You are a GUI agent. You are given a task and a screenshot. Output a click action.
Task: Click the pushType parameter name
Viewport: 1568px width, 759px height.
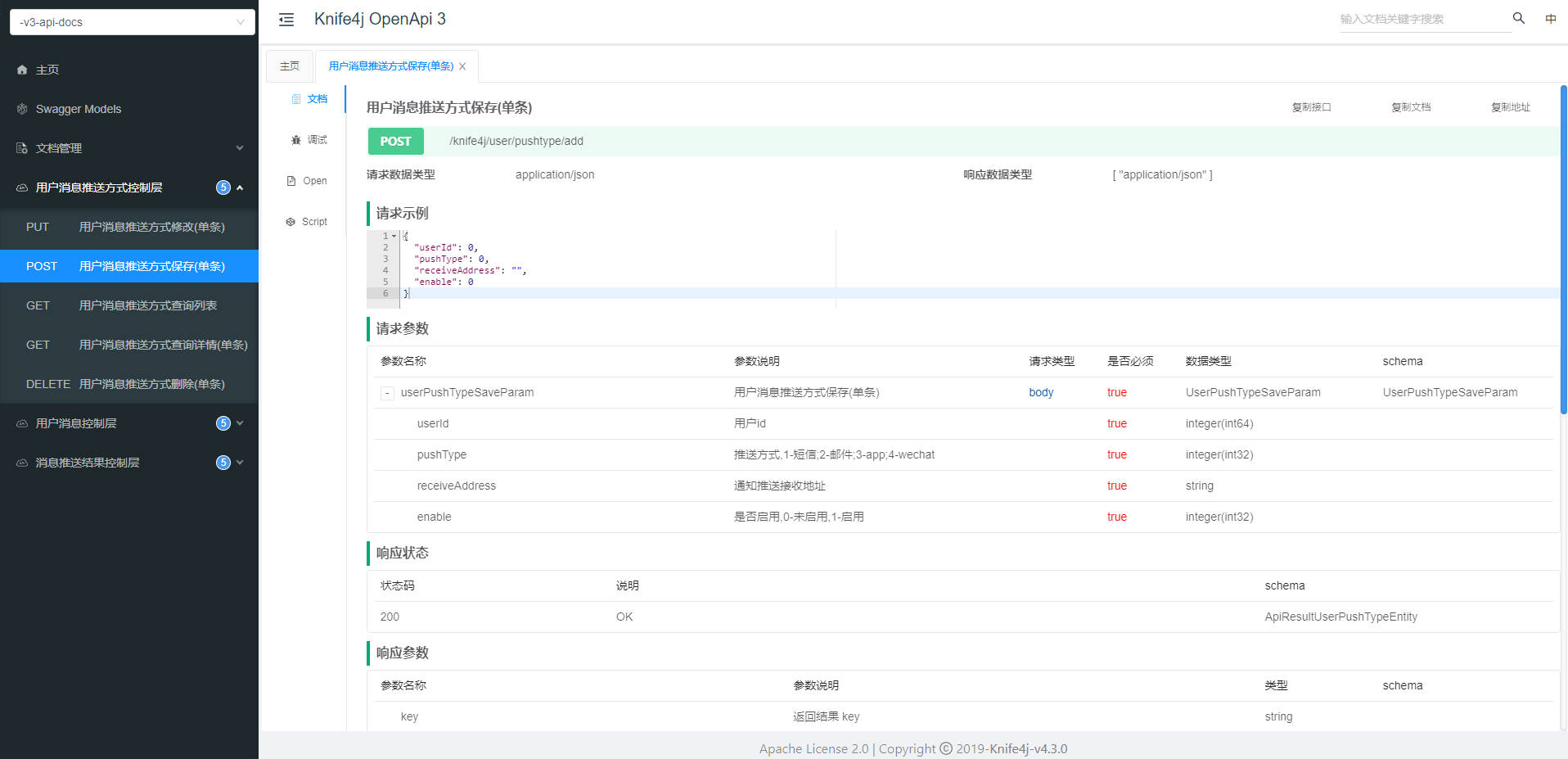coord(442,454)
